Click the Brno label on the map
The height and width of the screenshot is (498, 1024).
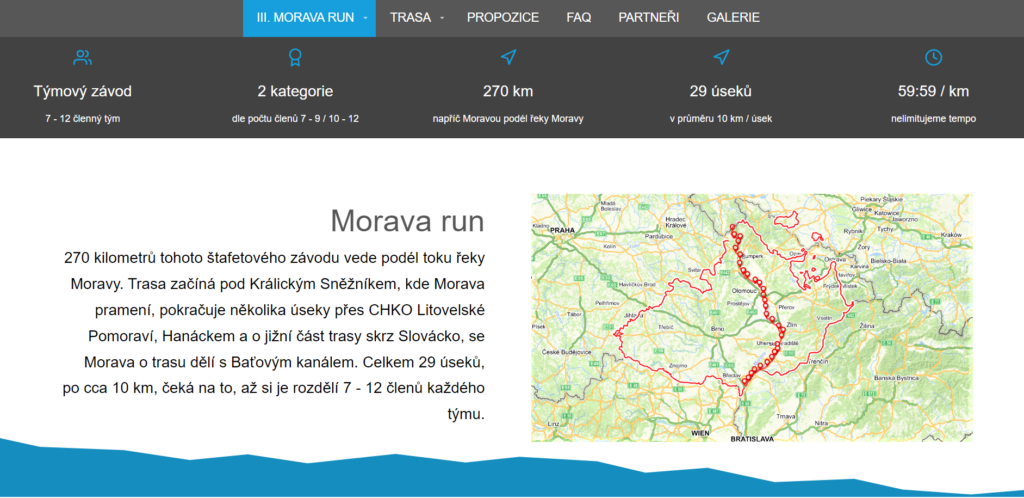[718, 330]
